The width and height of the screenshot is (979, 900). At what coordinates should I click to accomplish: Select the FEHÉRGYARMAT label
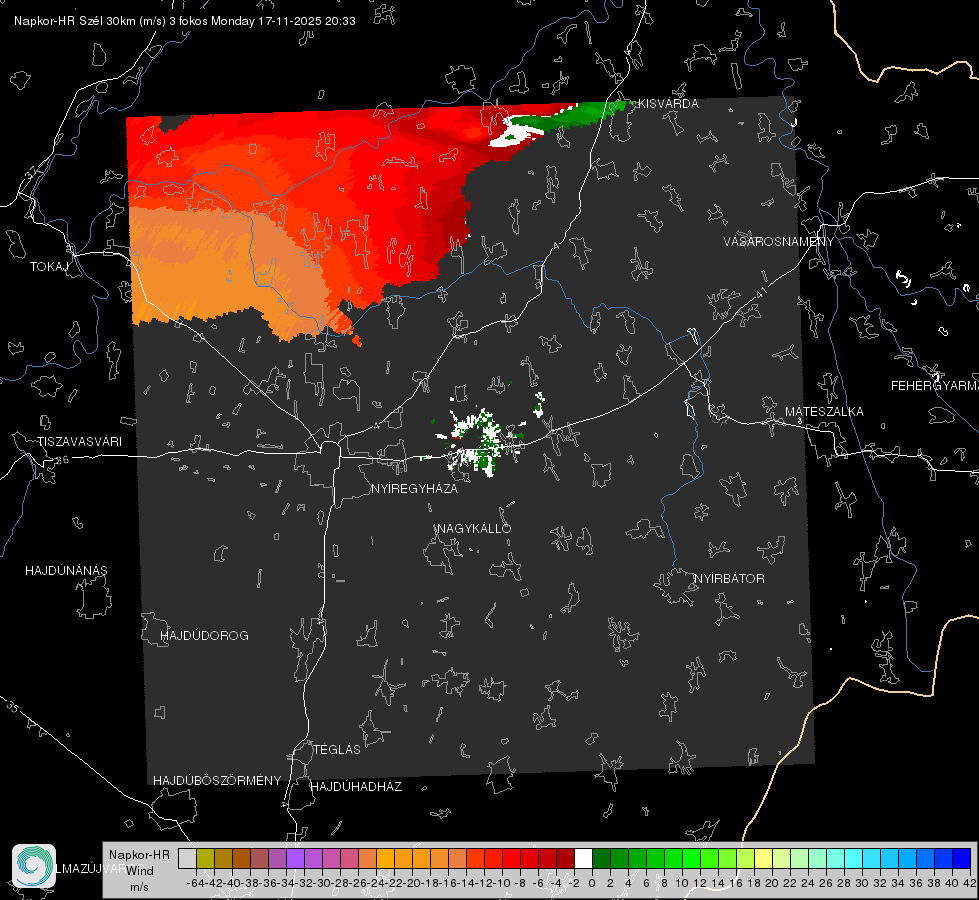(x=934, y=386)
